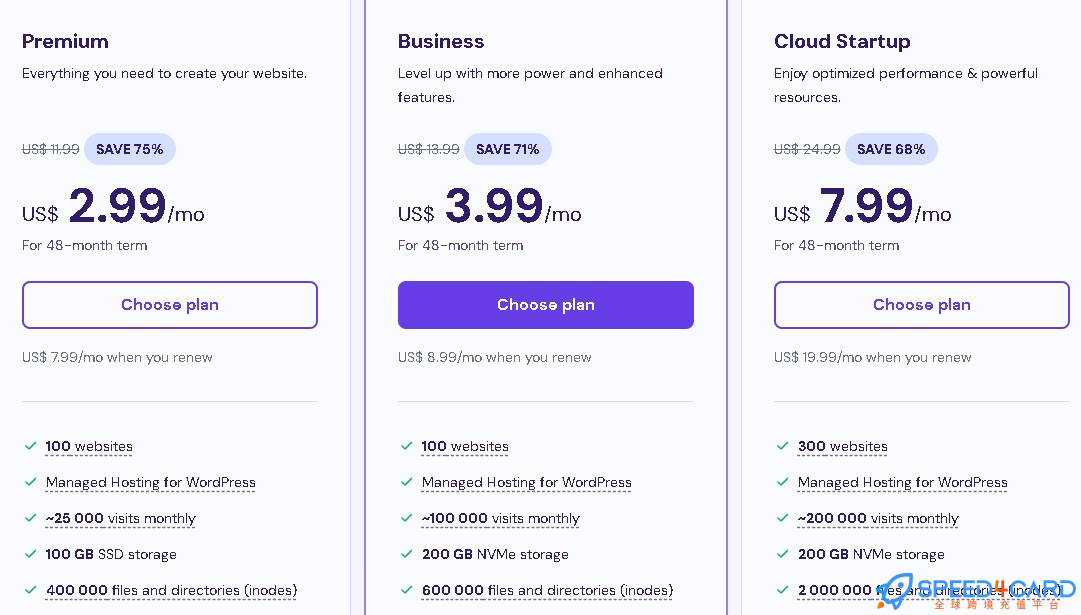Click 'US$ 19.99/mo when you renew' text
Screen dimensions: 1081x615
(x=873, y=357)
